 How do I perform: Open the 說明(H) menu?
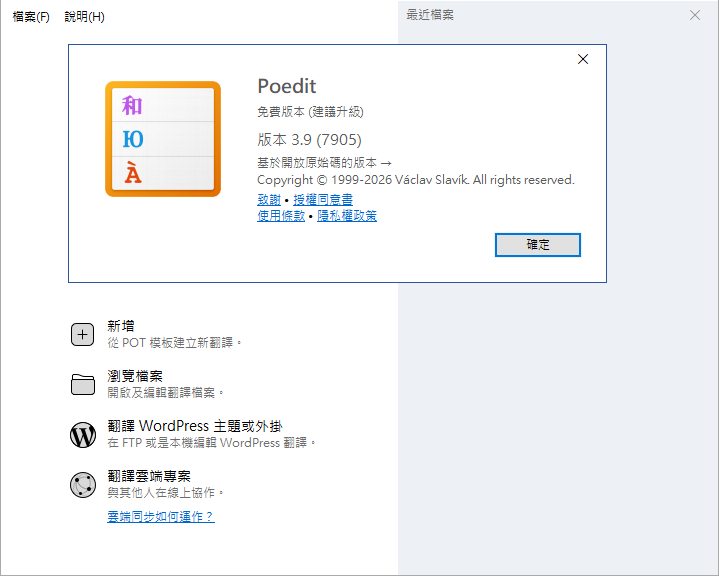[x=84, y=17]
